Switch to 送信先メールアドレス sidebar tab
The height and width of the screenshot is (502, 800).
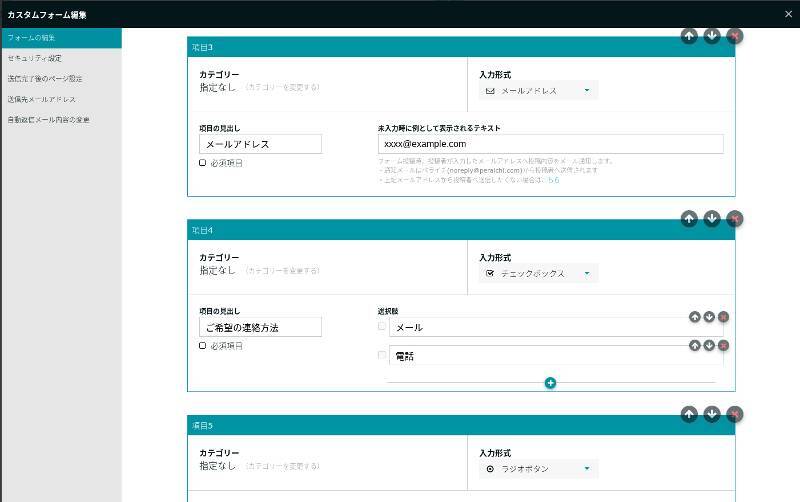pos(42,99)
